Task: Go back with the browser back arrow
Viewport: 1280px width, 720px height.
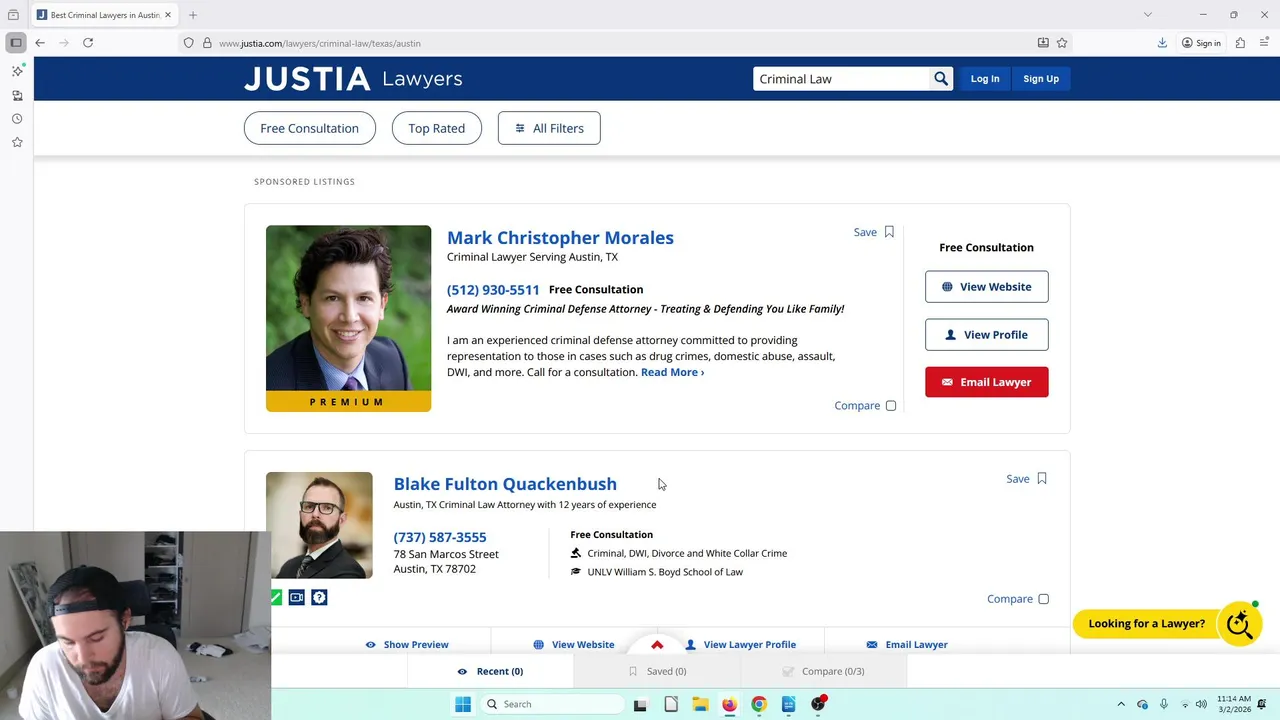Action: point(40,43)
